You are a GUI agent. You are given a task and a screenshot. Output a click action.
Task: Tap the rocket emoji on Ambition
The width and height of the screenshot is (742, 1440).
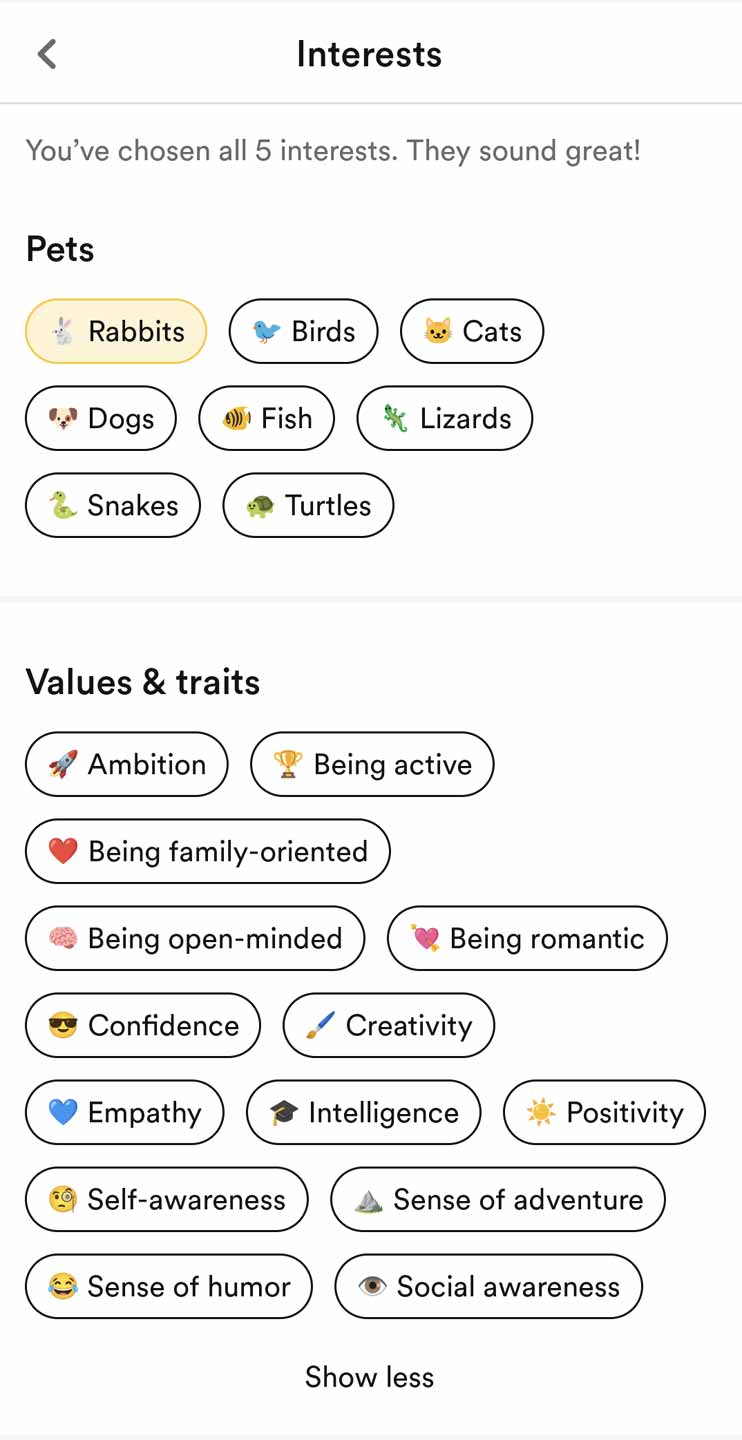[x=63, y=764]
